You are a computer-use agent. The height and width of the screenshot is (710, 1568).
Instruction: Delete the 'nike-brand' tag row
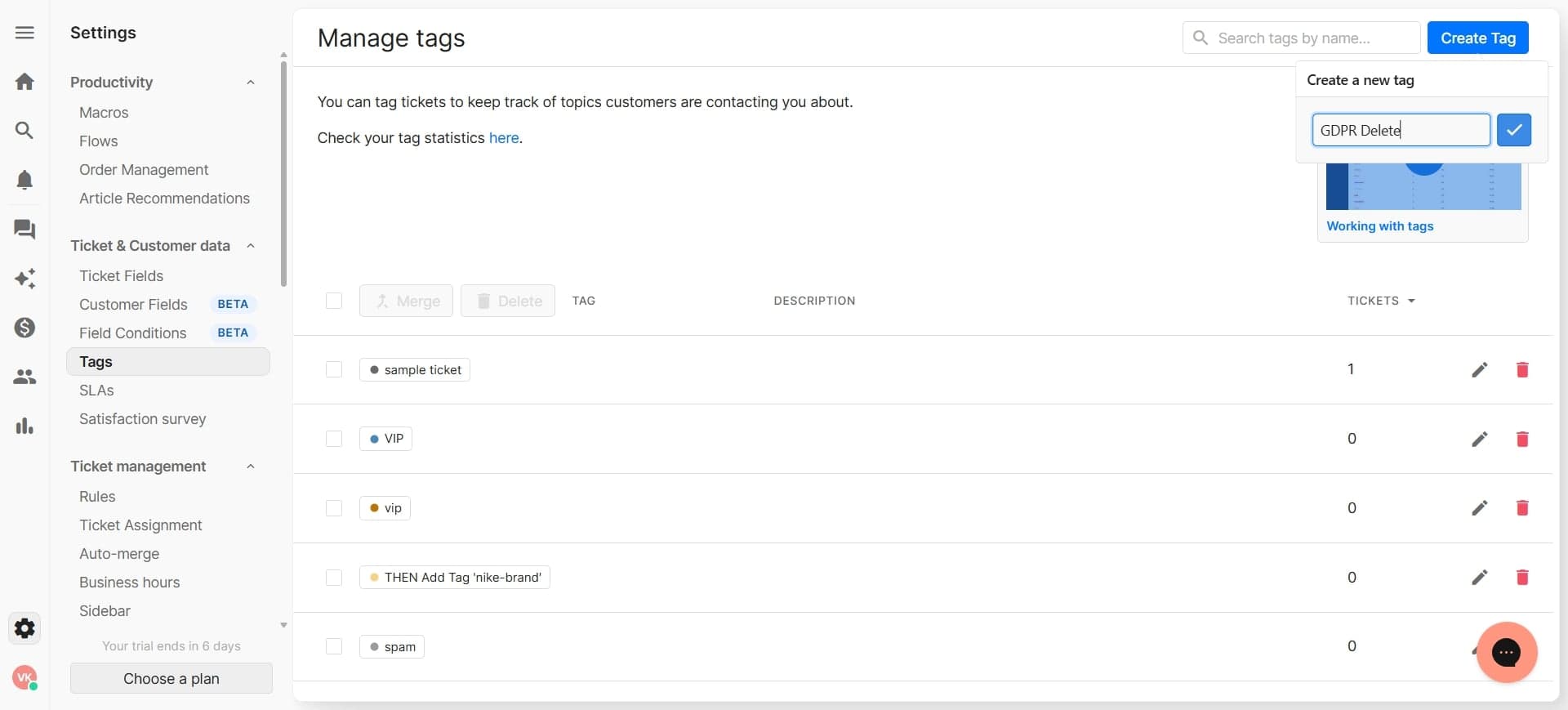pos(1522,578)
